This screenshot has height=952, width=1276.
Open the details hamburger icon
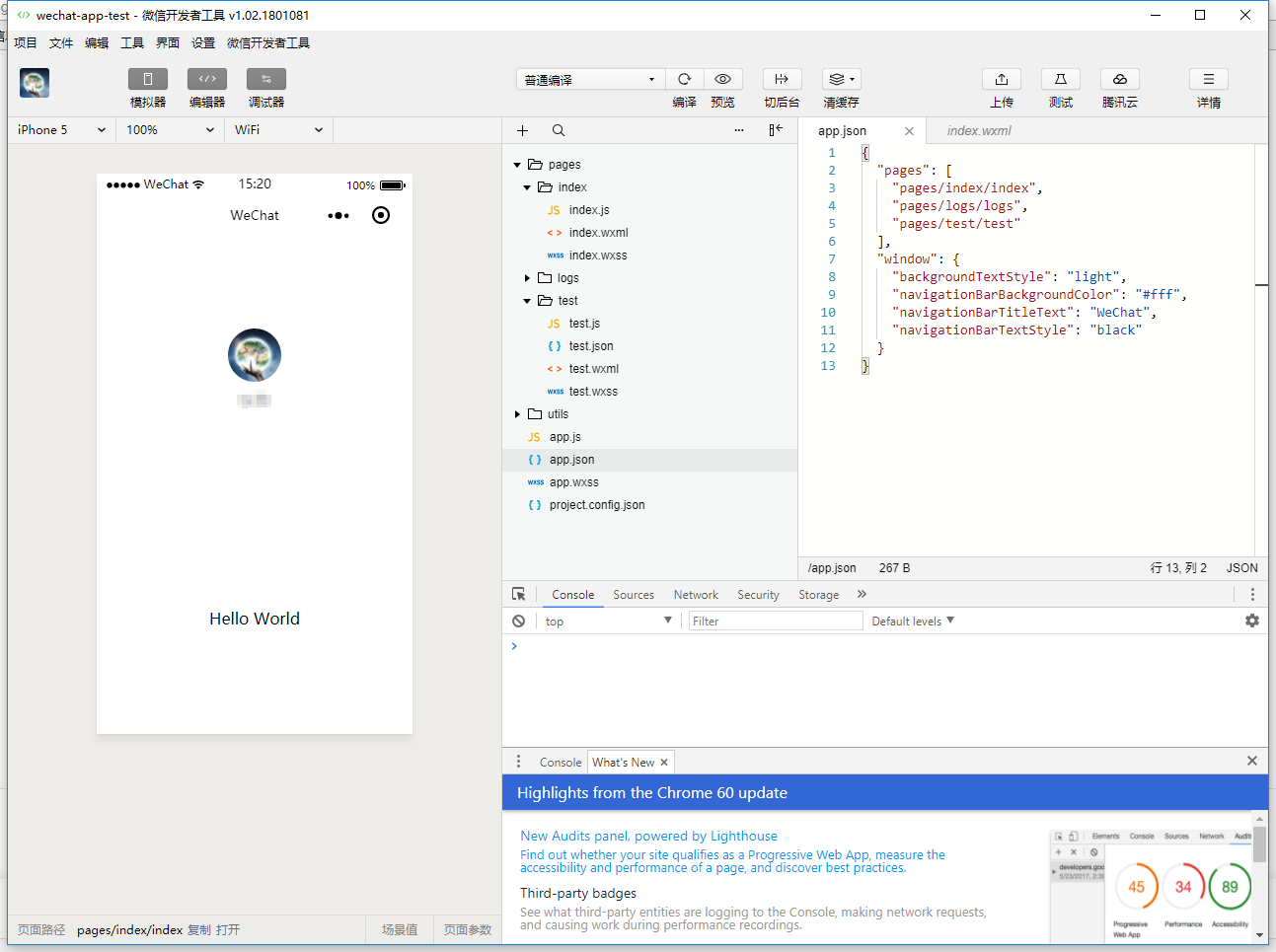click(x=1209, y=79)
